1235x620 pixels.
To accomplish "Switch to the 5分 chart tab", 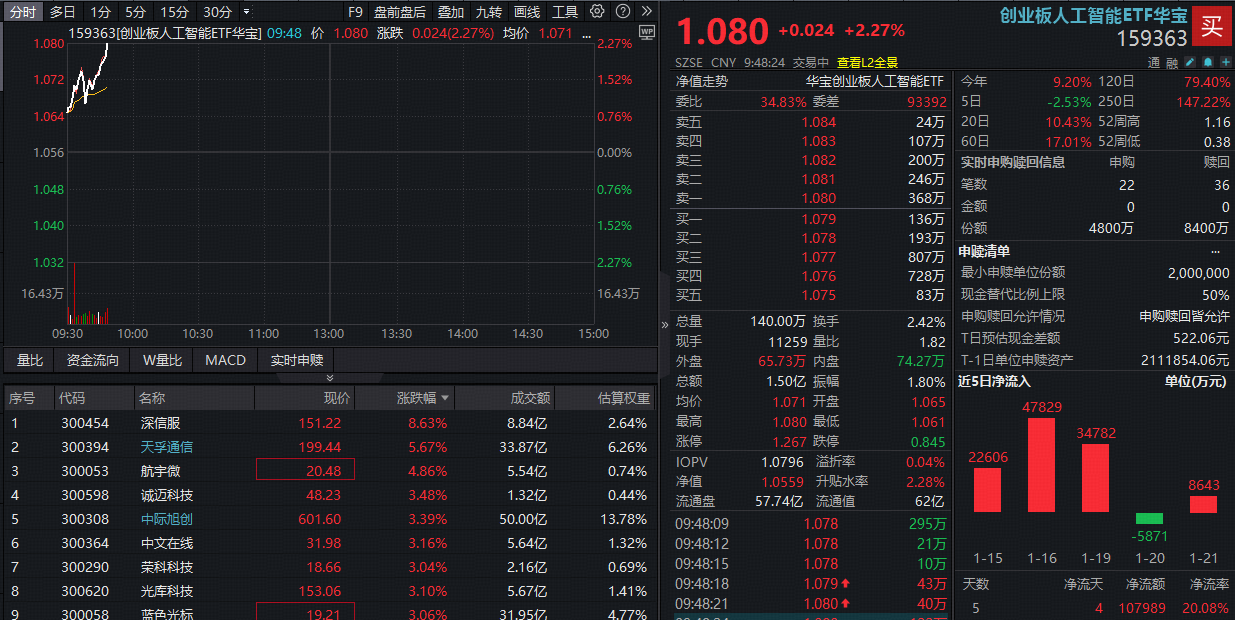I will pyautogui.click(x=135, y=12).
